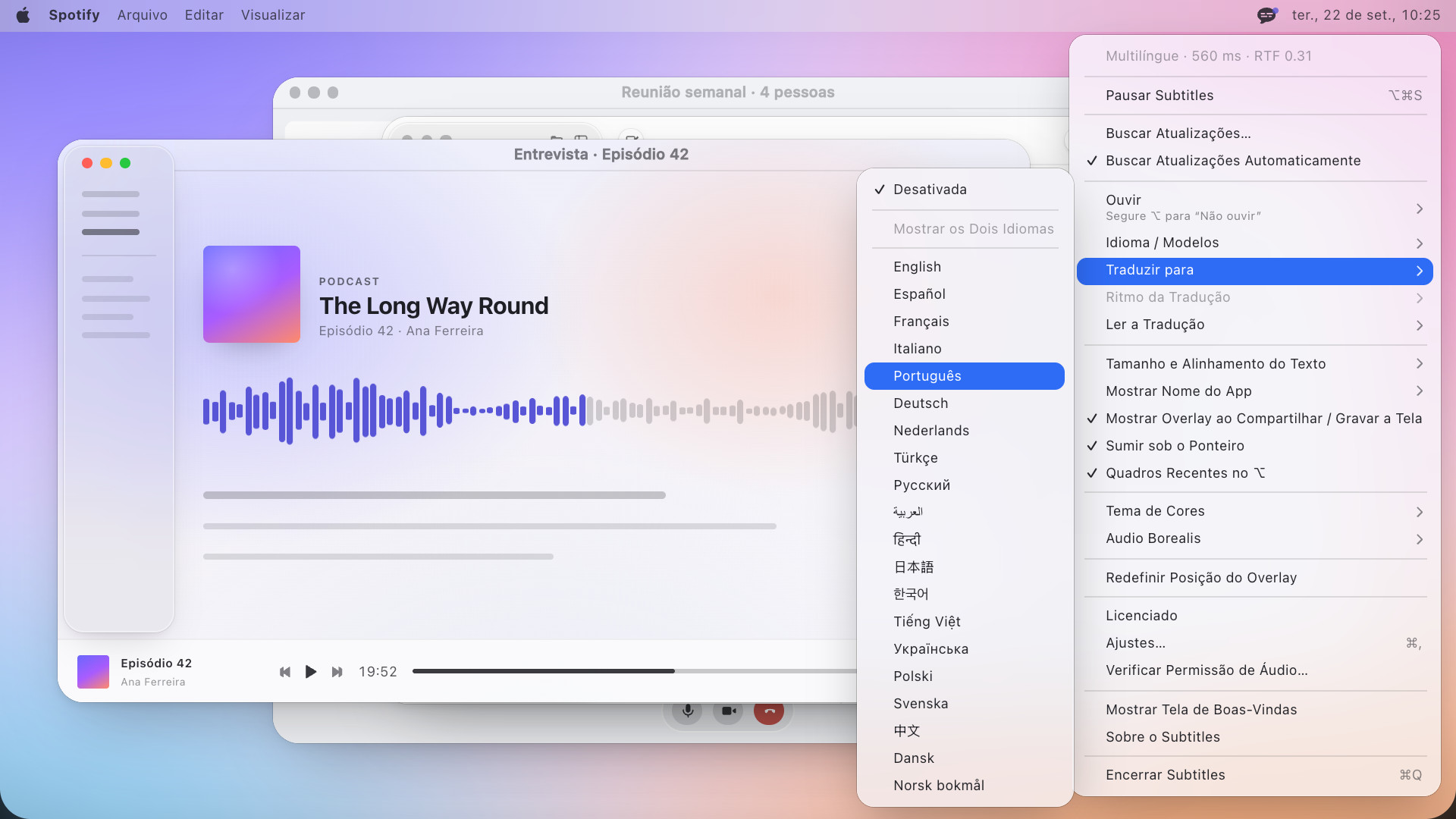Image resolution: width=1456 pixels, height=819 pixels.
Task: Select Desativada translation option
Action: [965, 190]
